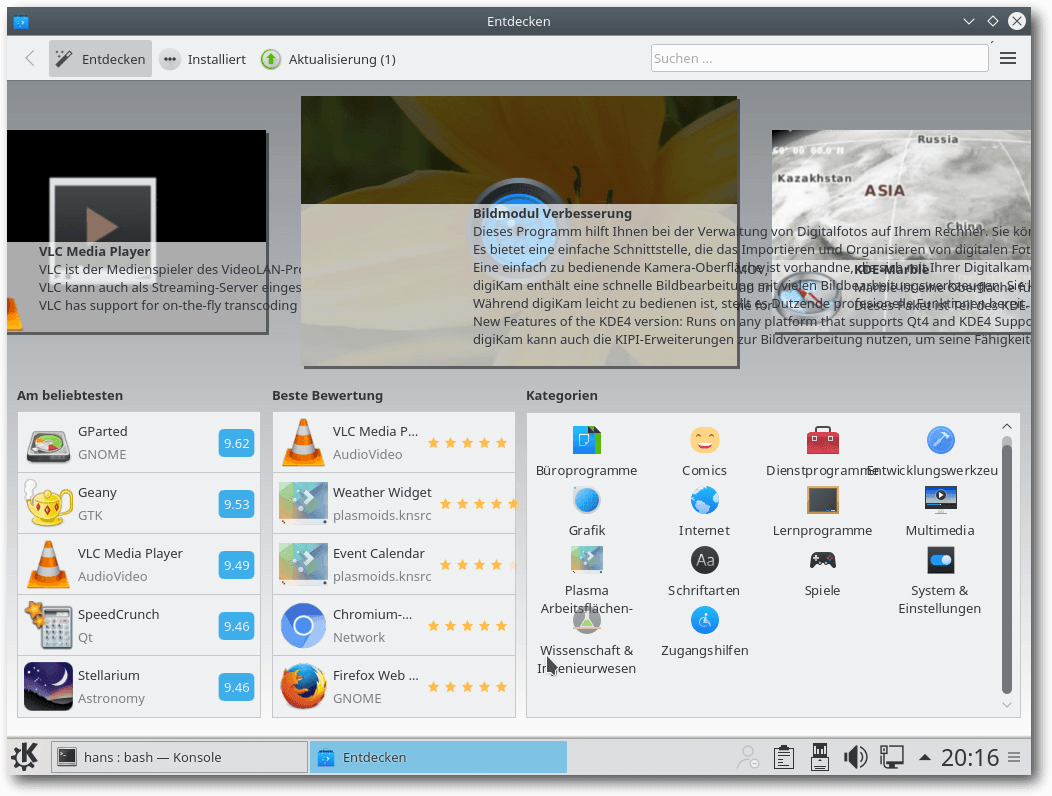Screen dimensions: 1052x796
Task: Open the Multimedia monitor icon
Action: pyautogui.click(x=940, y=501)
